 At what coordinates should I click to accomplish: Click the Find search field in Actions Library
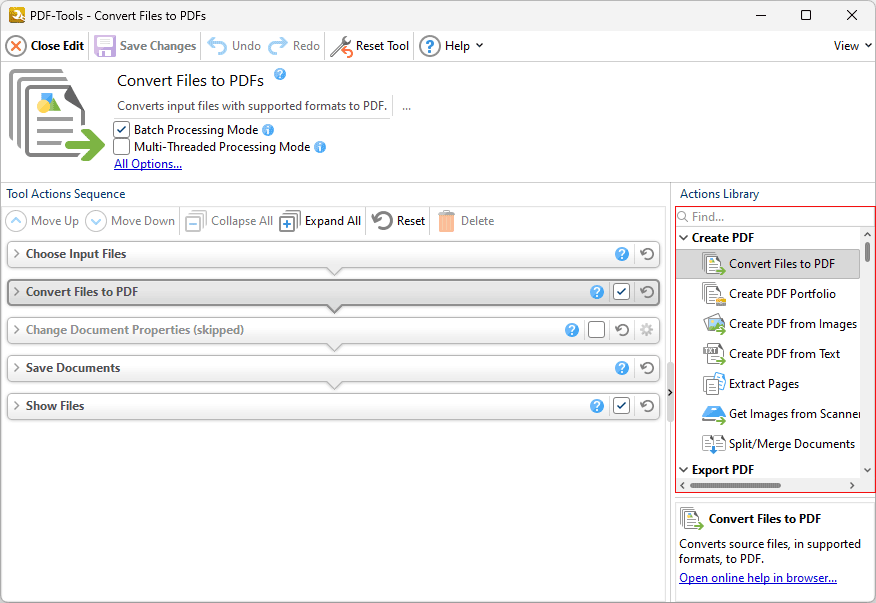pos(775,217)
